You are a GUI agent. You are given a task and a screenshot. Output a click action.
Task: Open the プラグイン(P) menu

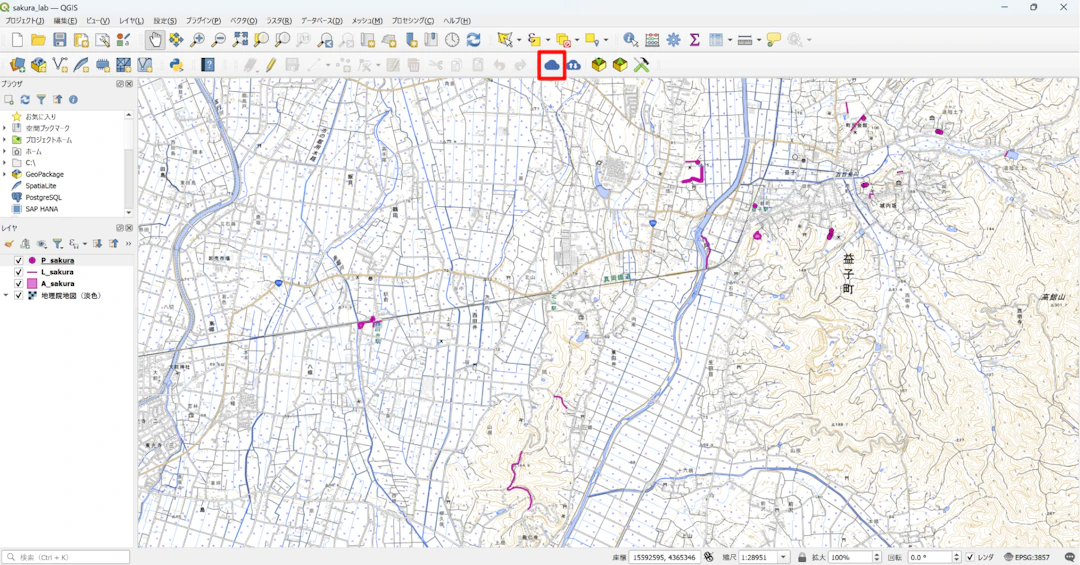[x=203, y=21]
